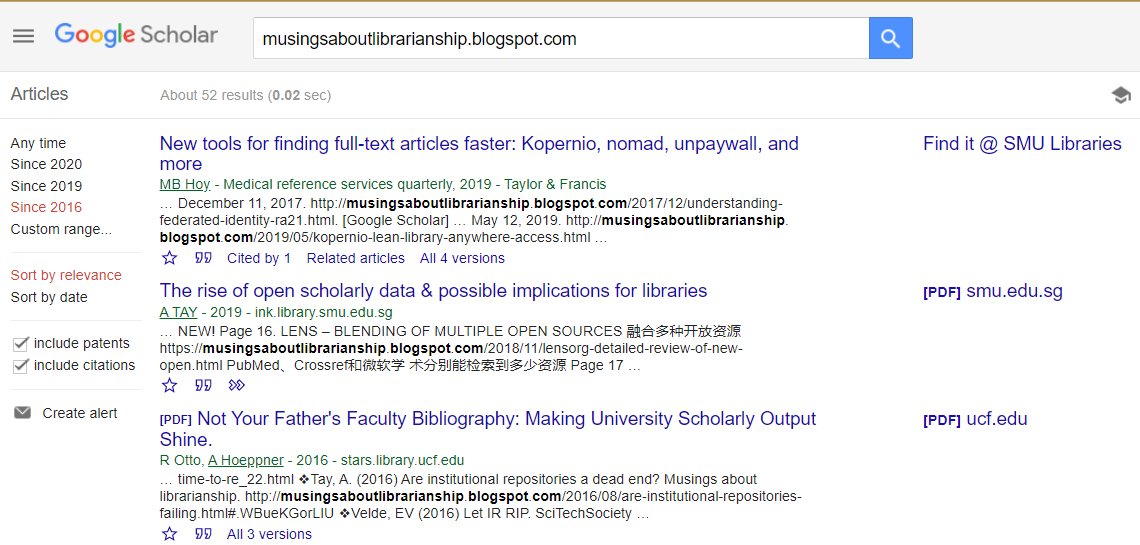Filter results Since 2020

point(47,164)
